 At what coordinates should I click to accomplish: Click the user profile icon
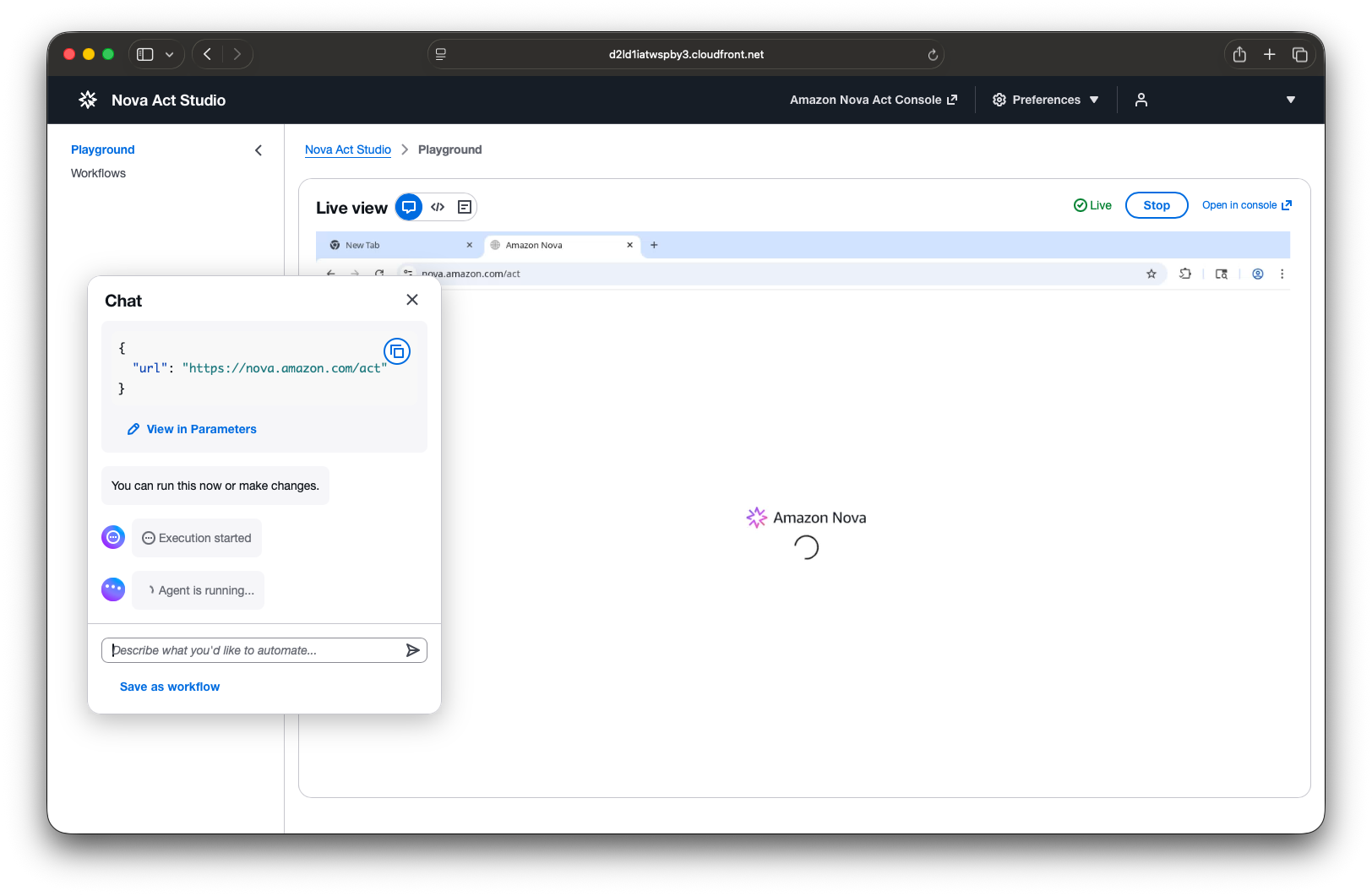[1141, 100]
